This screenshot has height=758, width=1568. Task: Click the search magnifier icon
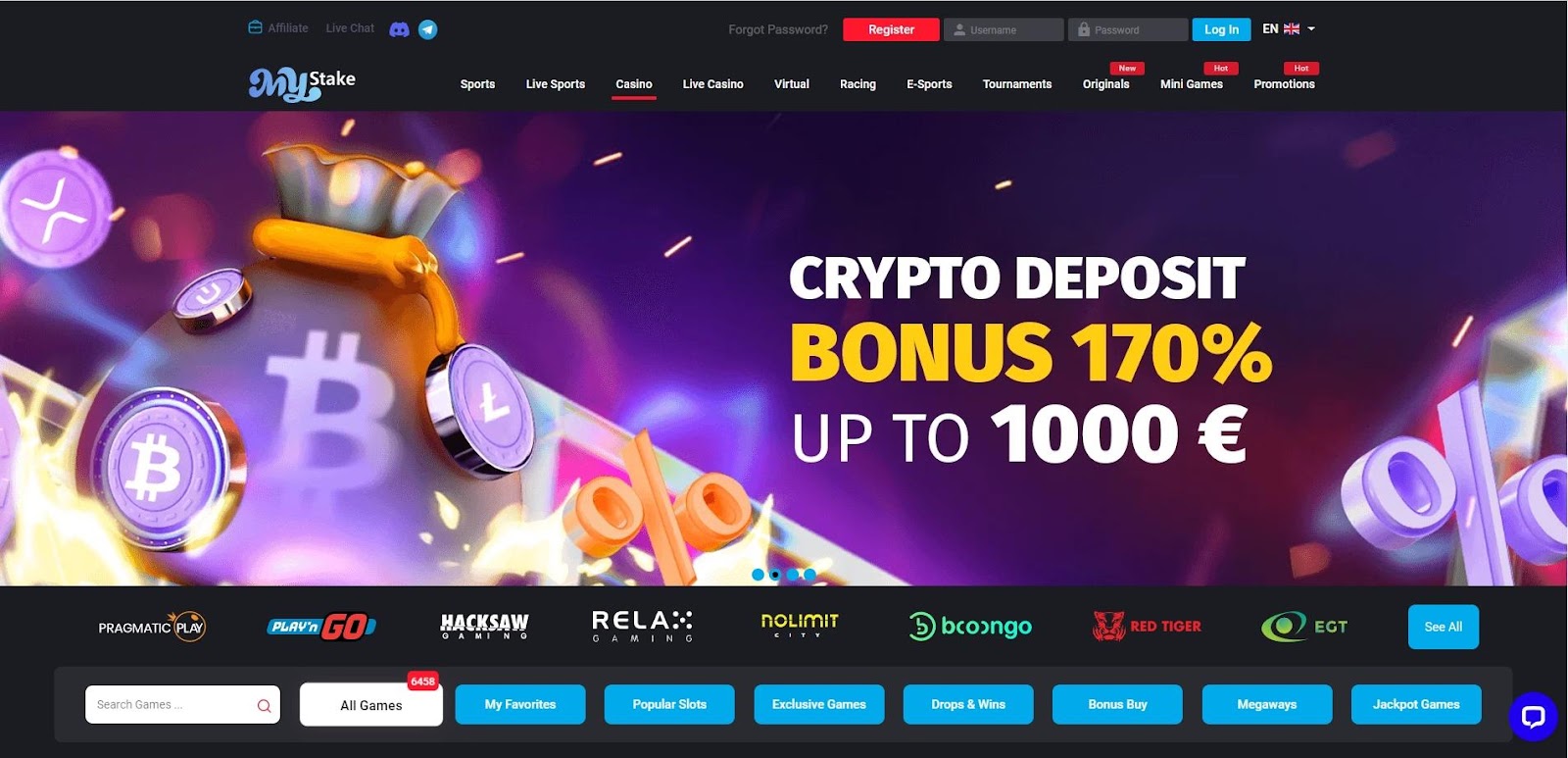coord(264,705)
